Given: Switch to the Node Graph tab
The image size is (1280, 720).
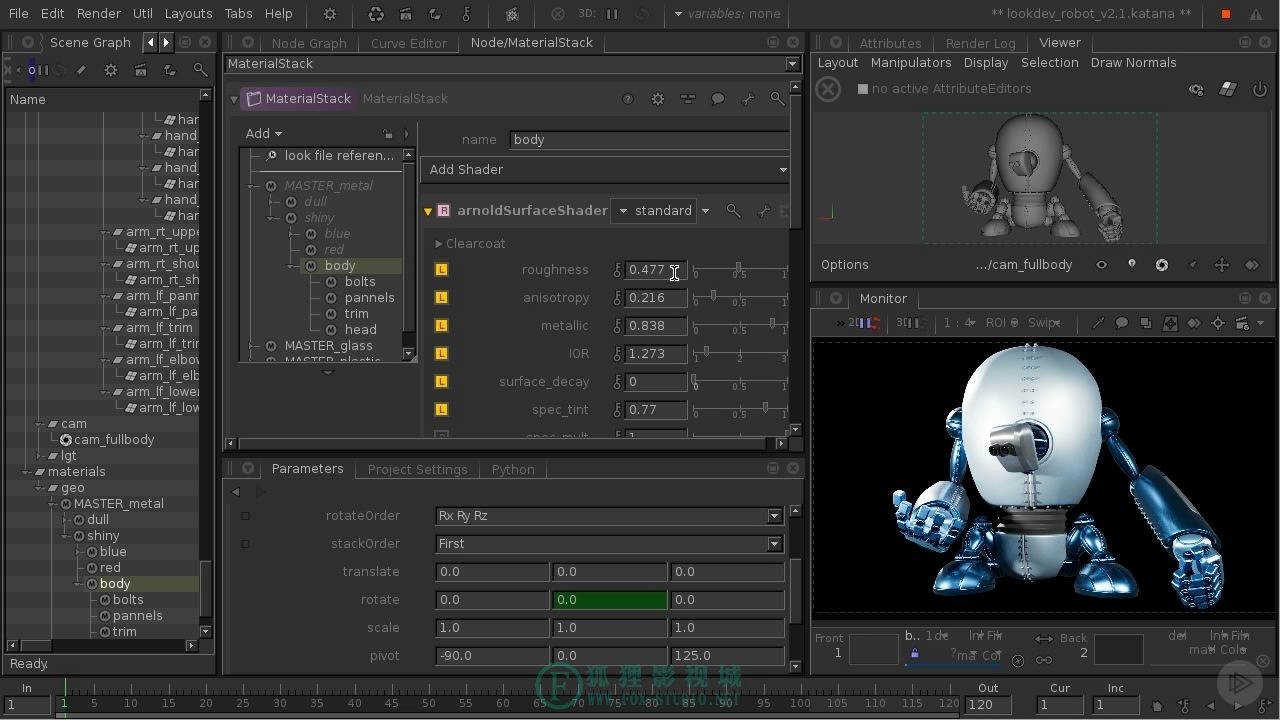Looking at the screenshot, I should (309, 43).
